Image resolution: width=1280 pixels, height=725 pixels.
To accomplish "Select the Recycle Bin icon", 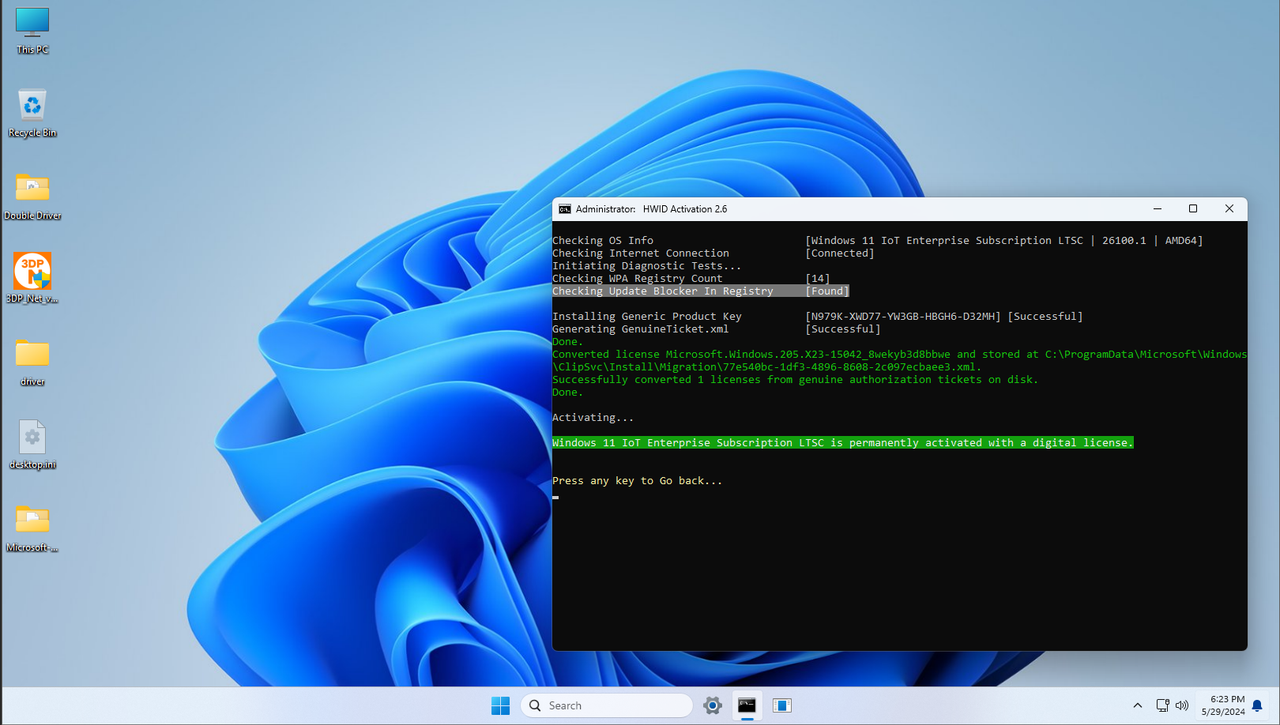I will tap(32, 113).
